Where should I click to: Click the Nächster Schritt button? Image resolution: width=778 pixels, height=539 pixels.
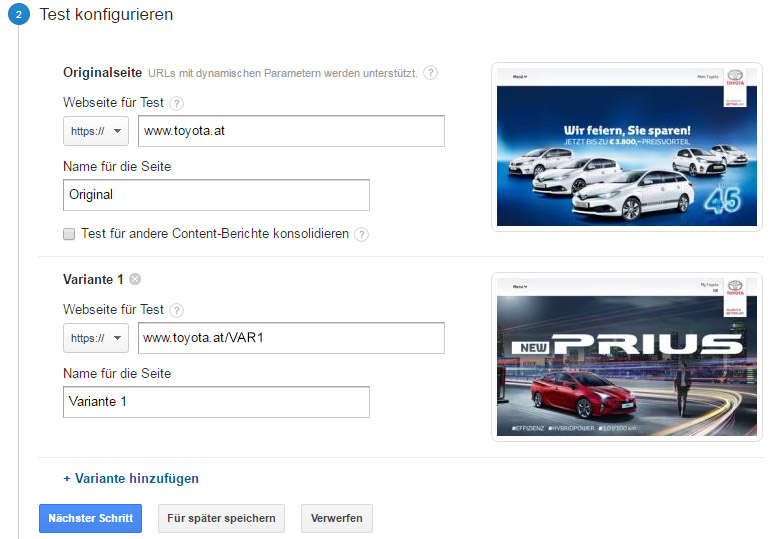pos(90,518)
